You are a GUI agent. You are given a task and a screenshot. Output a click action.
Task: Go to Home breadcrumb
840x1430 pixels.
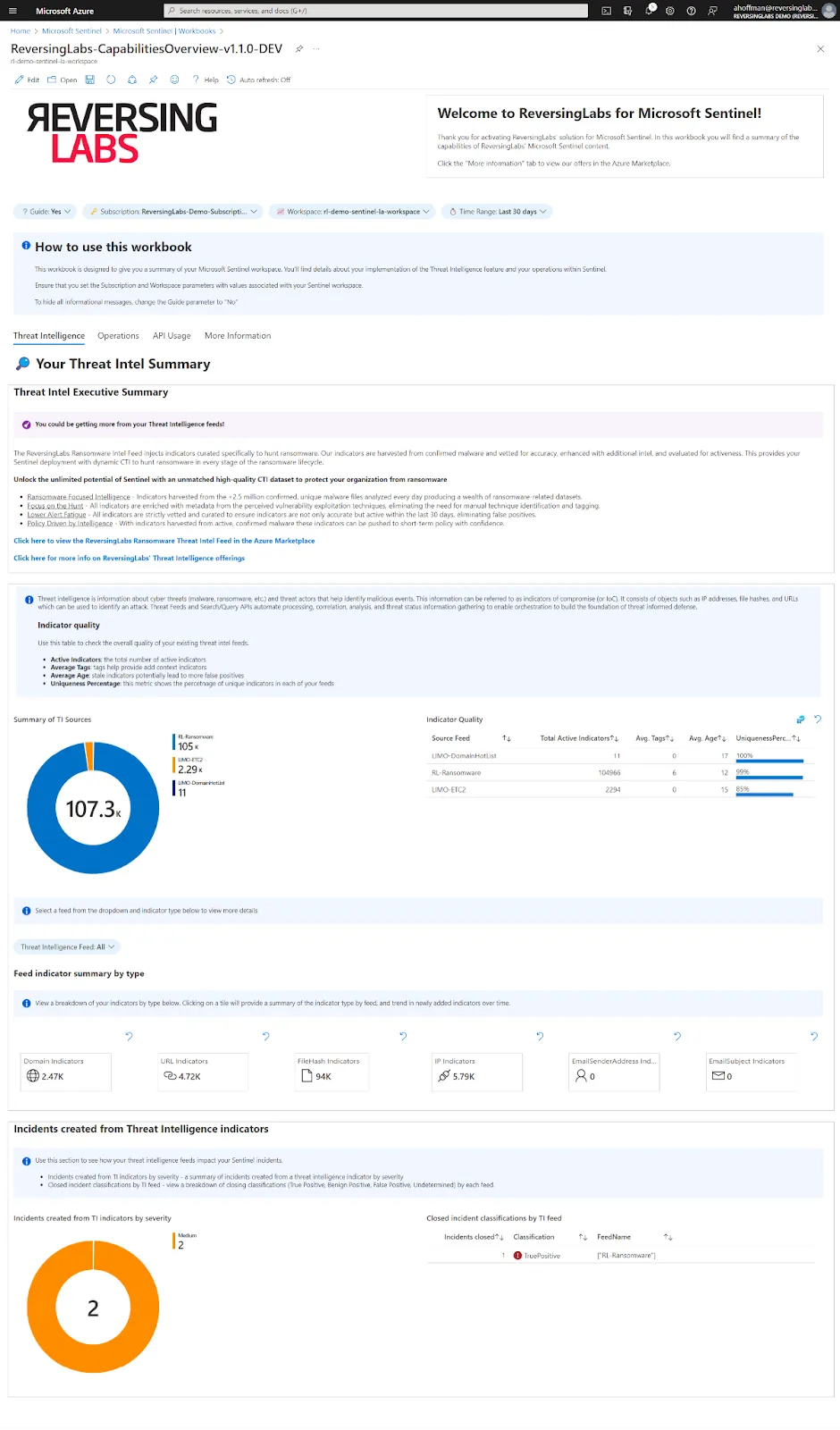coord(20,31)
